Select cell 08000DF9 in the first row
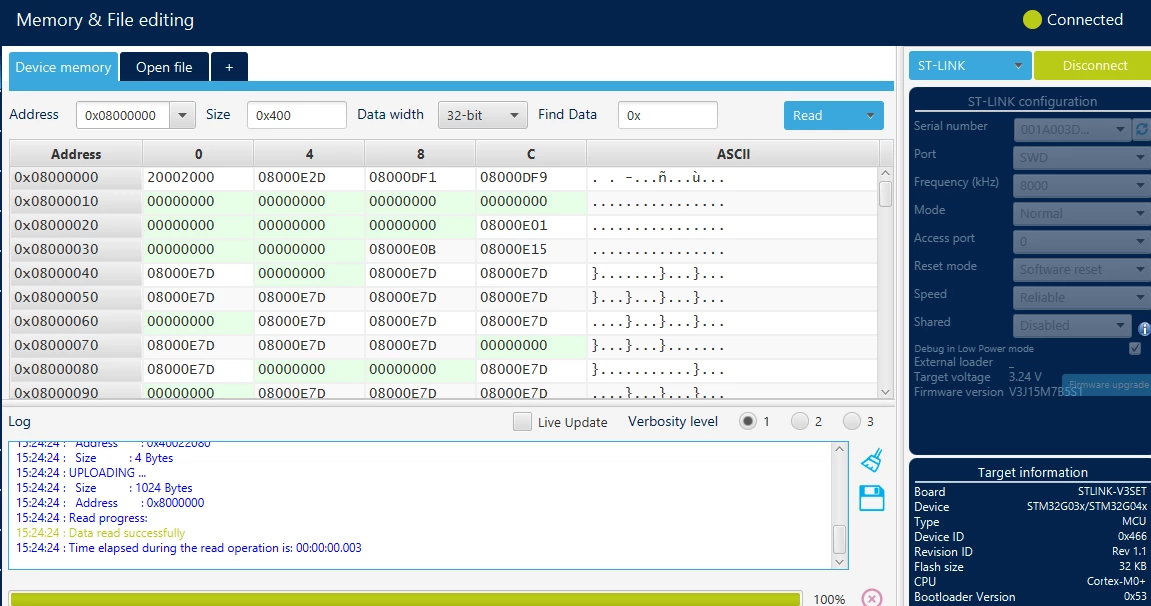Image resolution: width=1151 pixels, height=606 pixels. tap(531, 178)
